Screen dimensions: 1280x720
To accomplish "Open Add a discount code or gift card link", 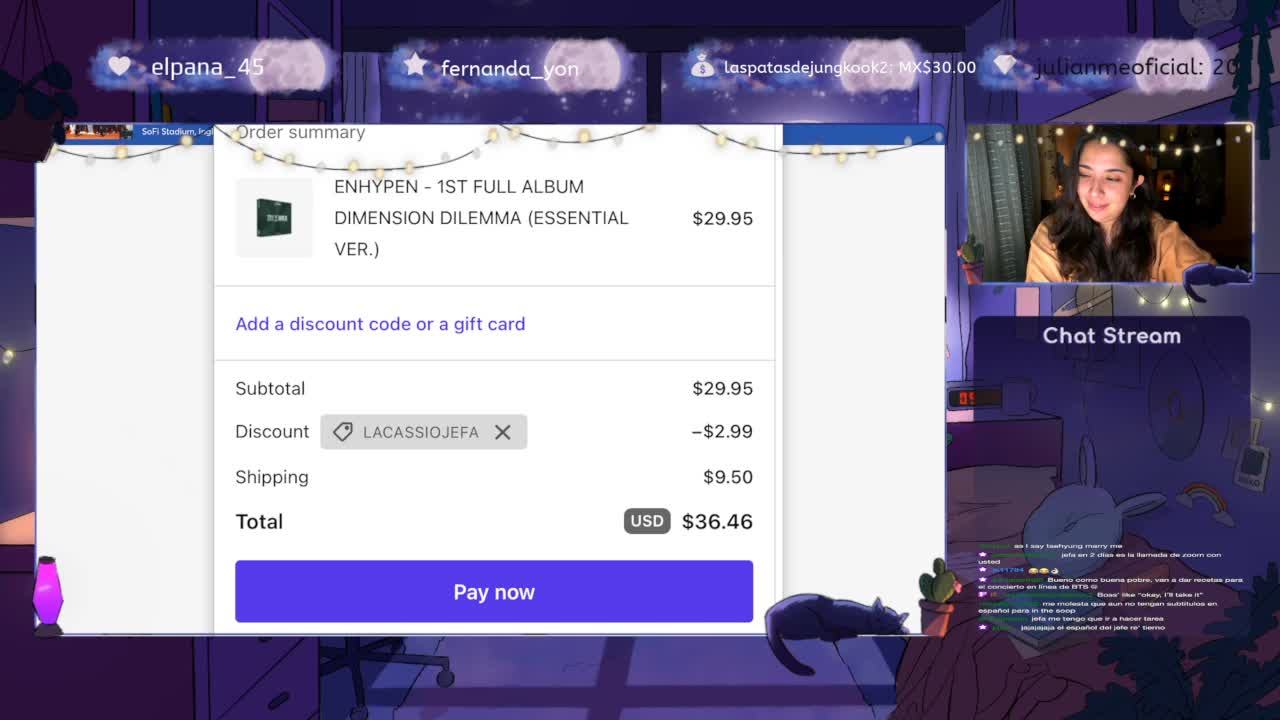I will click(380, 324).
